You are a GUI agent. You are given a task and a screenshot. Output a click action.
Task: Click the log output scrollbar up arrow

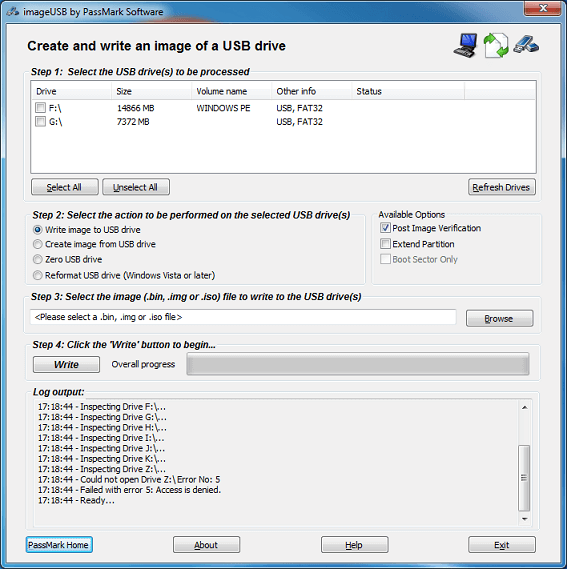tap(525, 408)
